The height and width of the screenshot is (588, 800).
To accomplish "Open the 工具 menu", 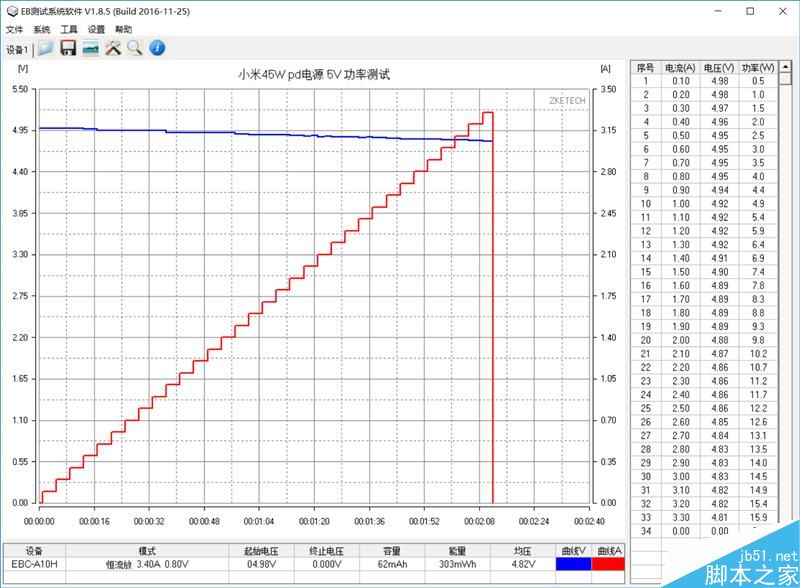I will [69, 30].
